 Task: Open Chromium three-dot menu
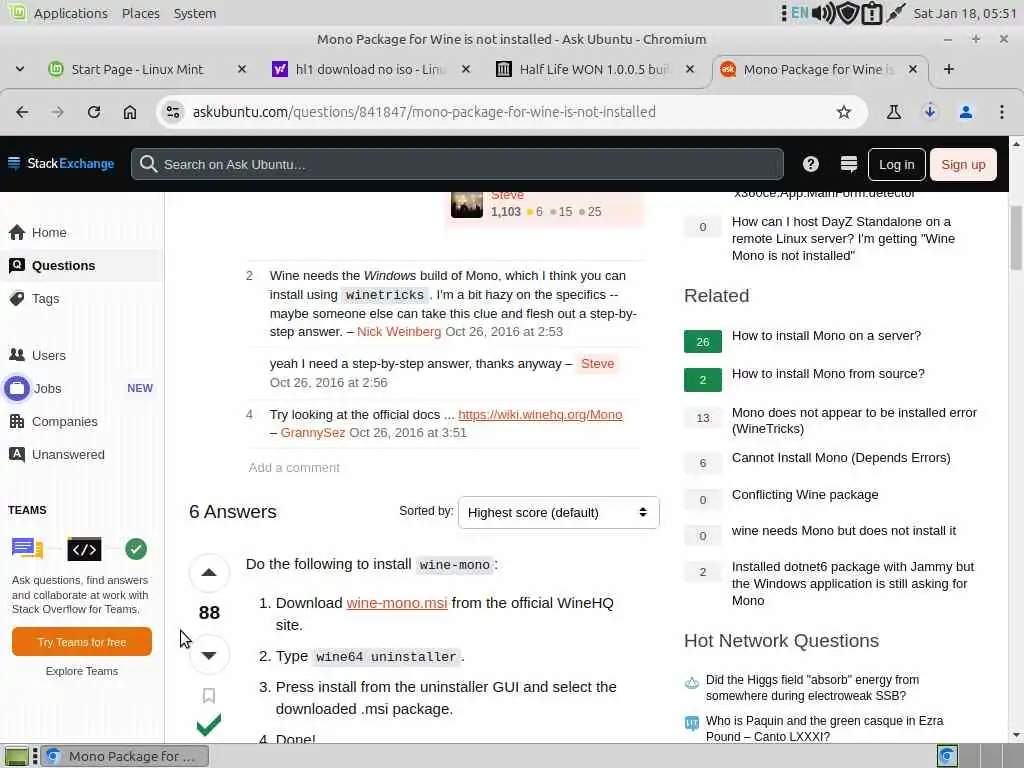[1002, 112]
